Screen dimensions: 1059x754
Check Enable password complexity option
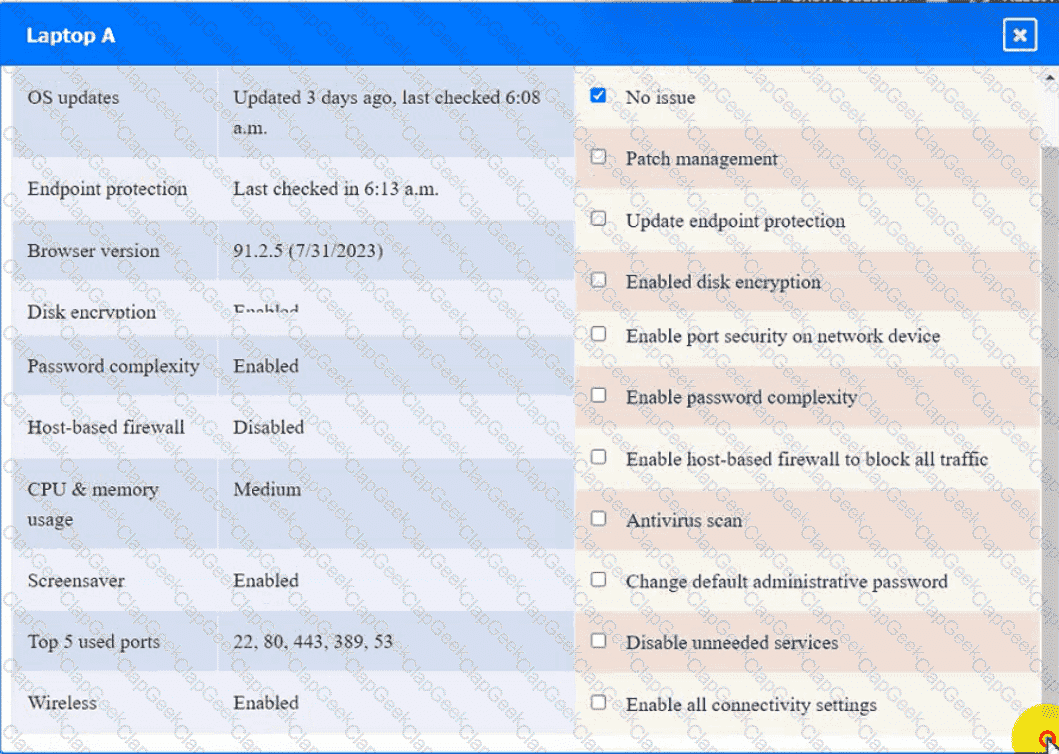598,396
